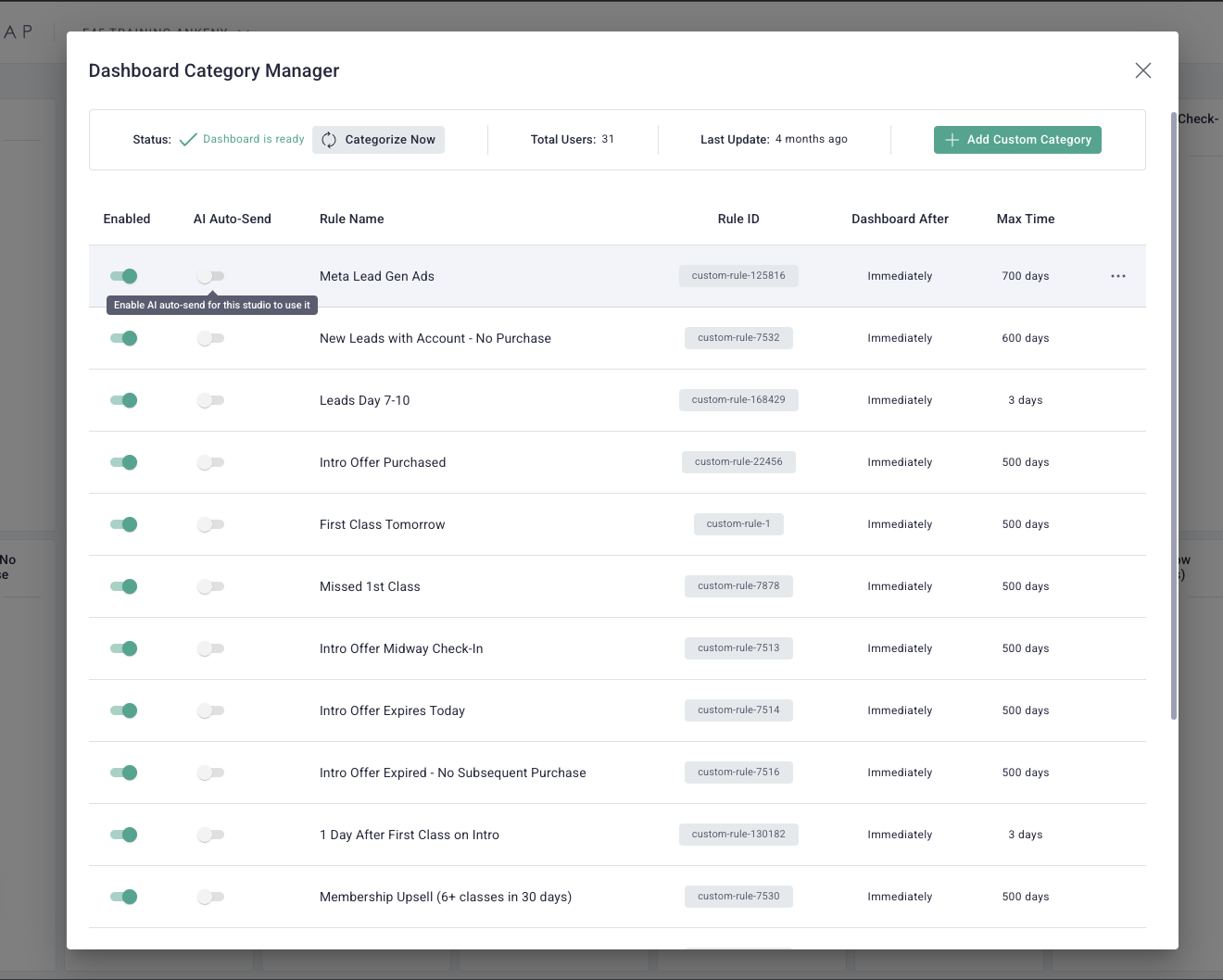Toggle Enabled for Intro Offer Midway Check-In
Image resolution: width=1223 pixels, height=980 pixels.
coord(123,648)
